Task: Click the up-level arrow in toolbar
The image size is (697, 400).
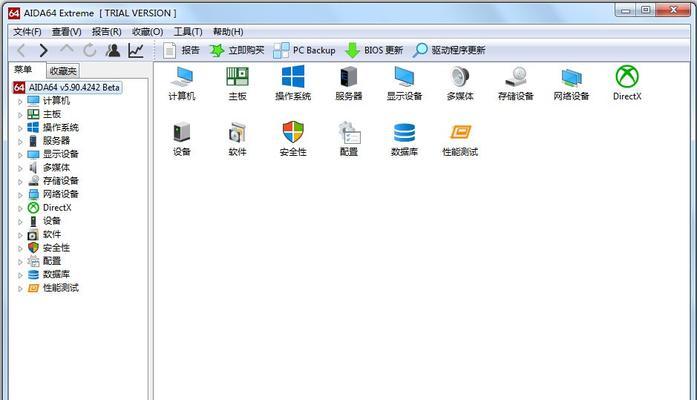Action: coord(67,49)
